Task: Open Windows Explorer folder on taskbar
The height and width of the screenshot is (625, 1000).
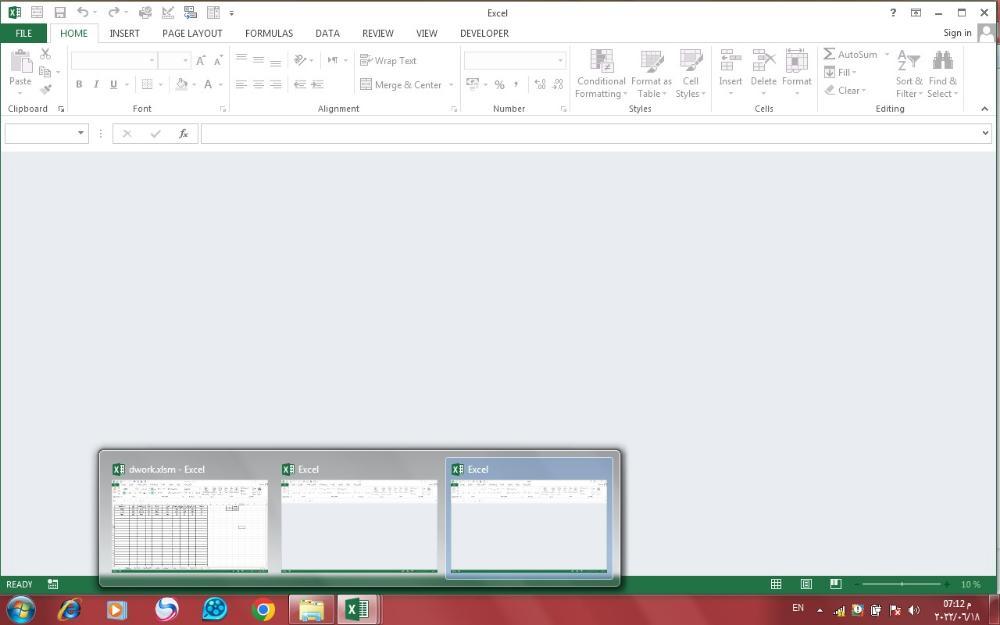Action: (311, 610)
